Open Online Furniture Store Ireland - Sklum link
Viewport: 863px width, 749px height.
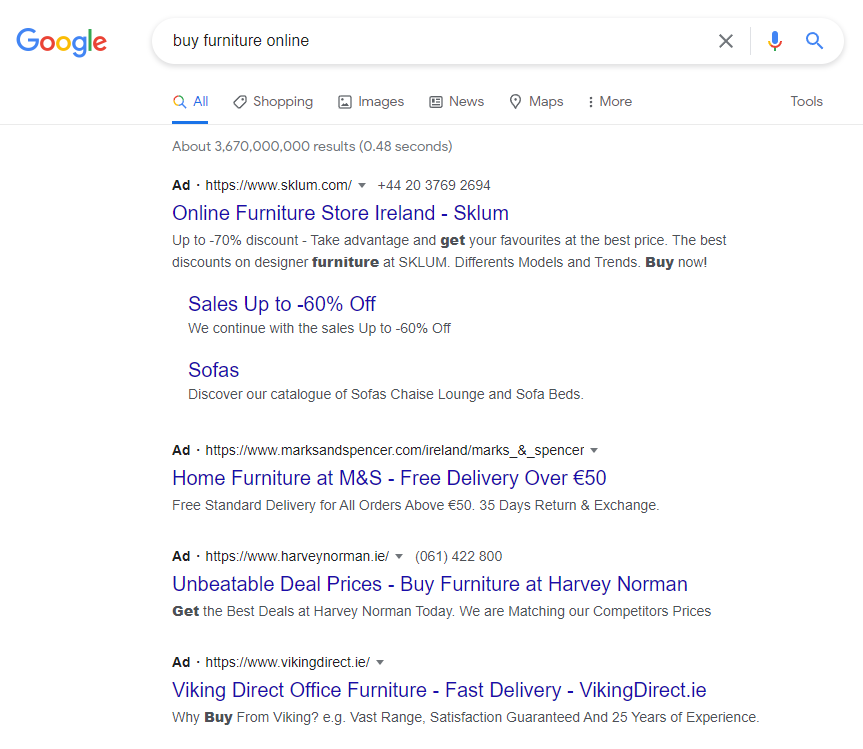click(x=340, y=213)
